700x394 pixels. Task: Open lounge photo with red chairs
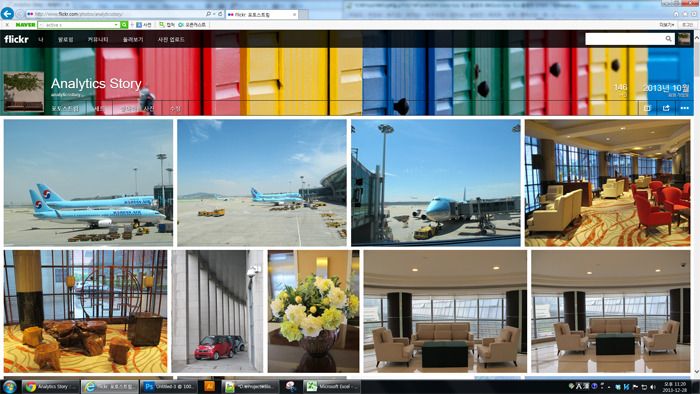(608, 182)
